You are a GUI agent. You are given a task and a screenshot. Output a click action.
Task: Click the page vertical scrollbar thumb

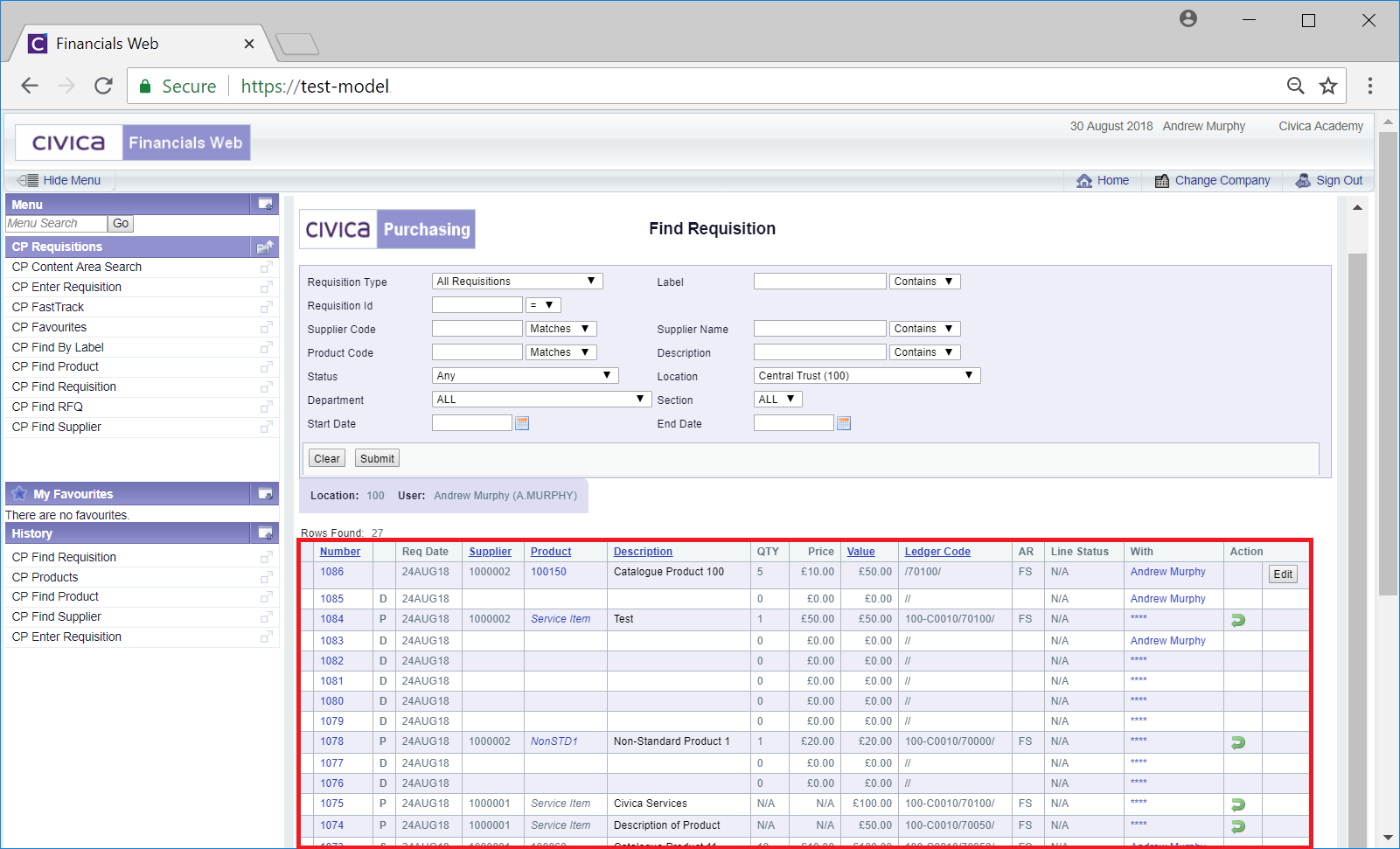tap(1388, 363)
